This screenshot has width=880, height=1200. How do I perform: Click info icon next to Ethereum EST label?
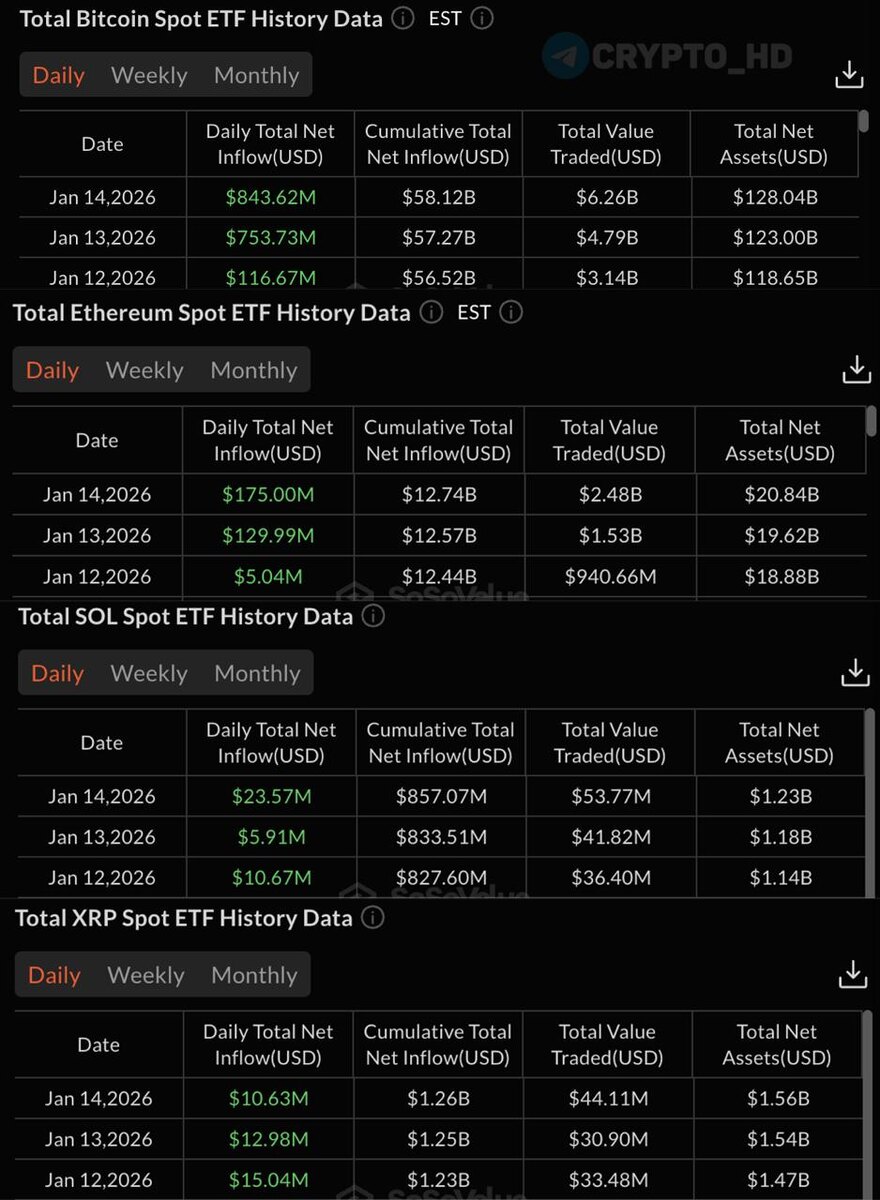tap(511, 312)
